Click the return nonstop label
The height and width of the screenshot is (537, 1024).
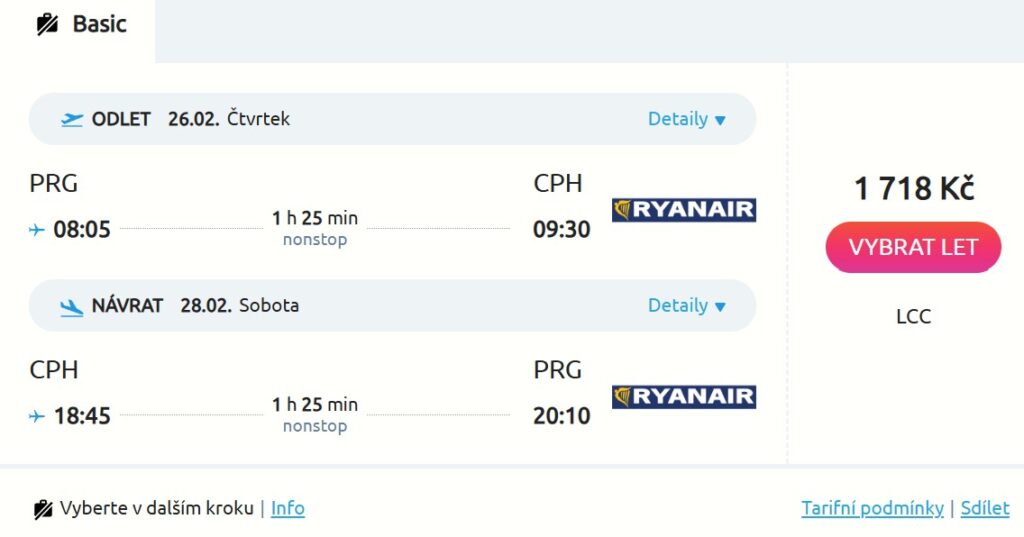(315, 427)
